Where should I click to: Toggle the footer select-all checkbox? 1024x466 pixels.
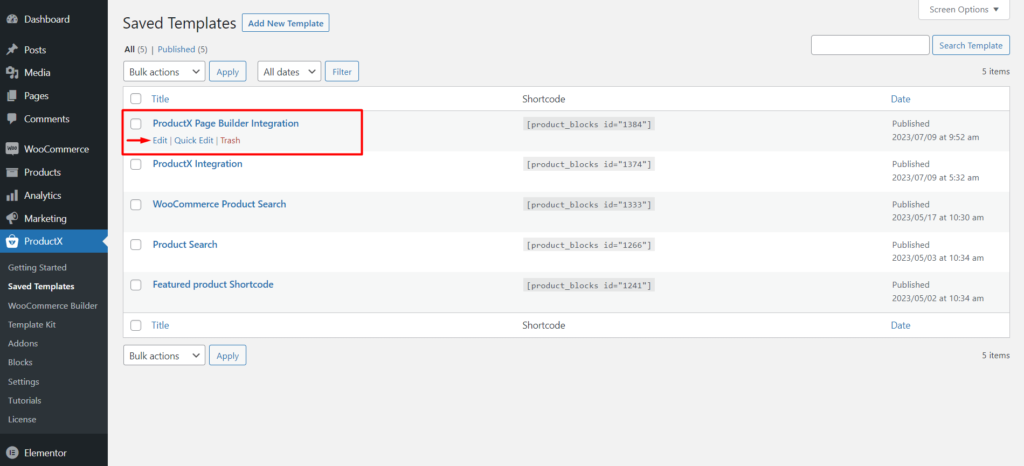click(136, 325)
